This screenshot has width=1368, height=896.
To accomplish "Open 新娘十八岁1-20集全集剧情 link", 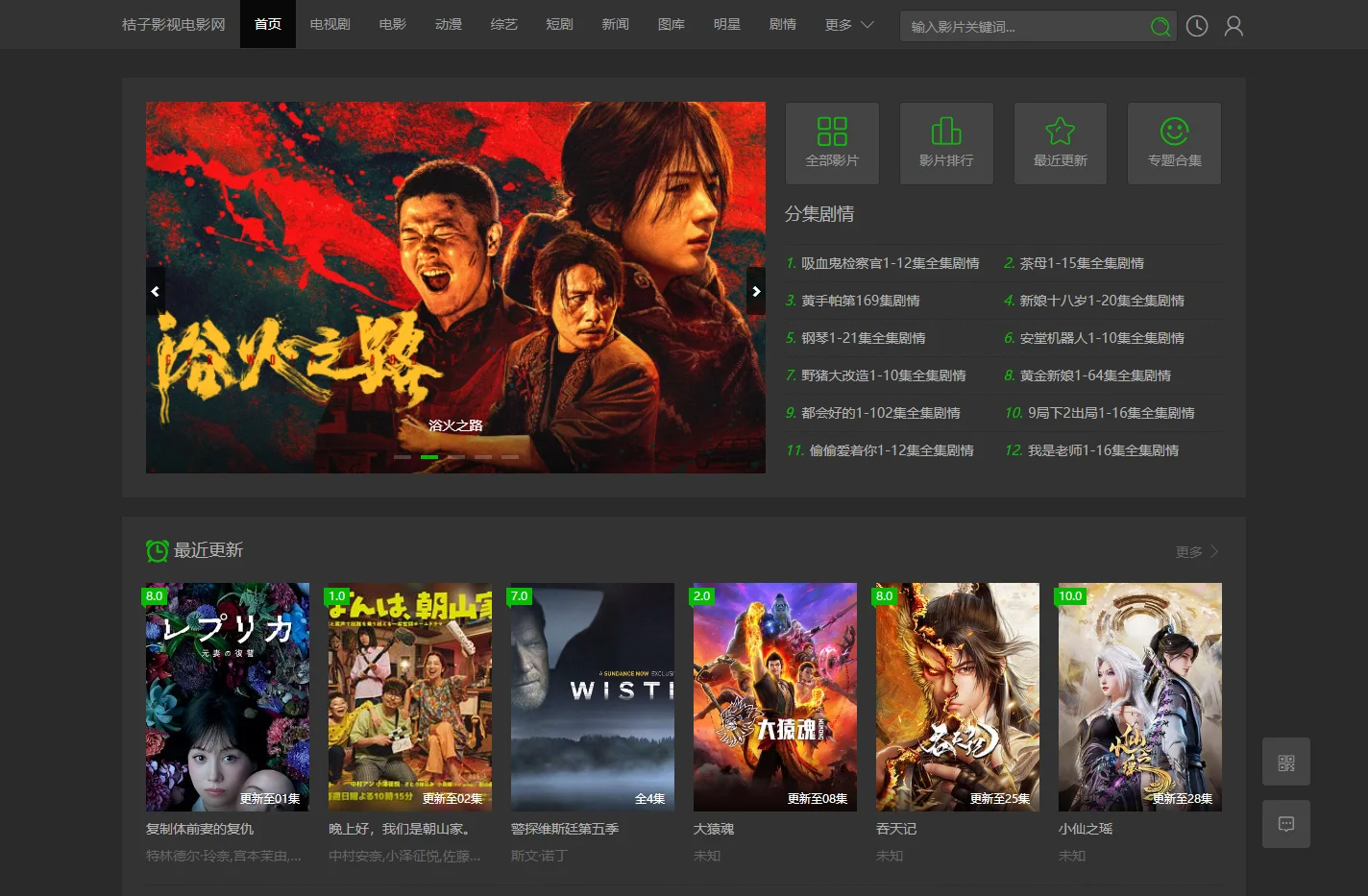I will coord(1102,301).
